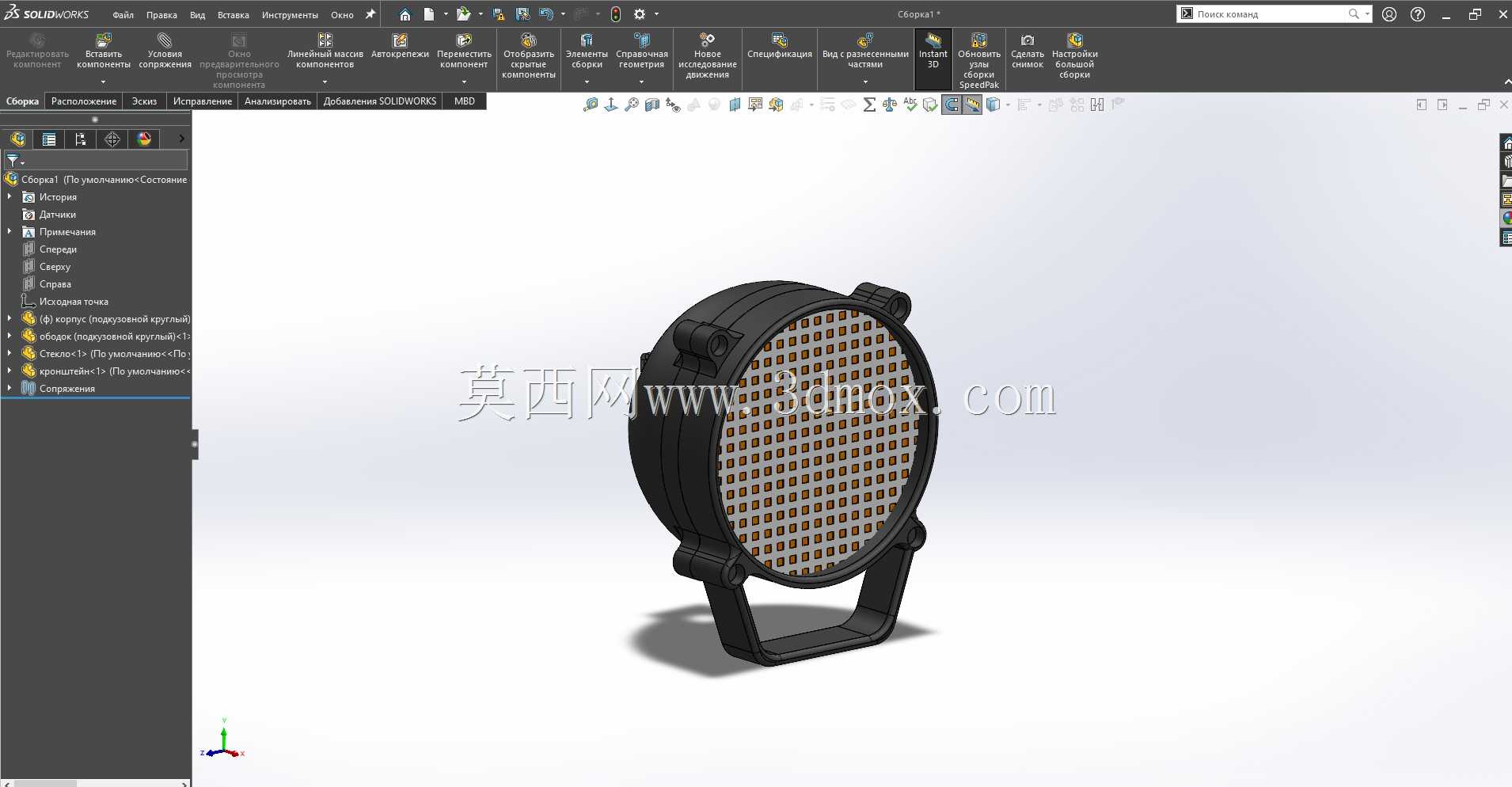Open the help question mark icon

click(x=1418, y=14)
